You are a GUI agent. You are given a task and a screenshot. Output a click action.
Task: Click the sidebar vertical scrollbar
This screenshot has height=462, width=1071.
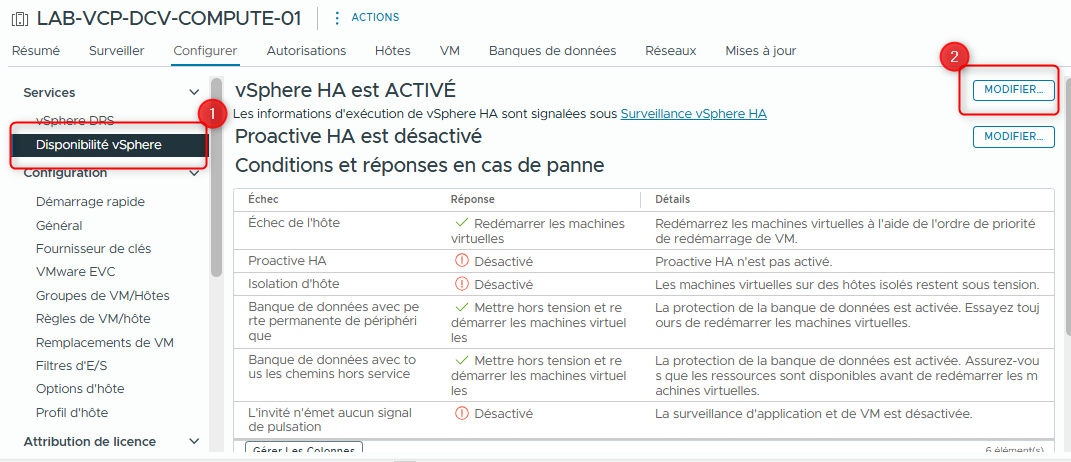pyautogui.click(x=216, y=180)
